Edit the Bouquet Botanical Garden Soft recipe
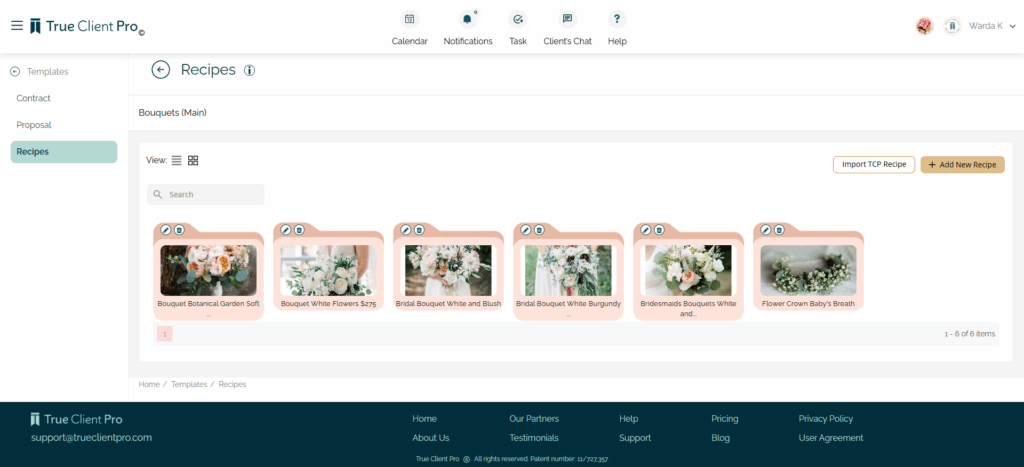Viewport: 1024px width, 467px height. [165, 230]
